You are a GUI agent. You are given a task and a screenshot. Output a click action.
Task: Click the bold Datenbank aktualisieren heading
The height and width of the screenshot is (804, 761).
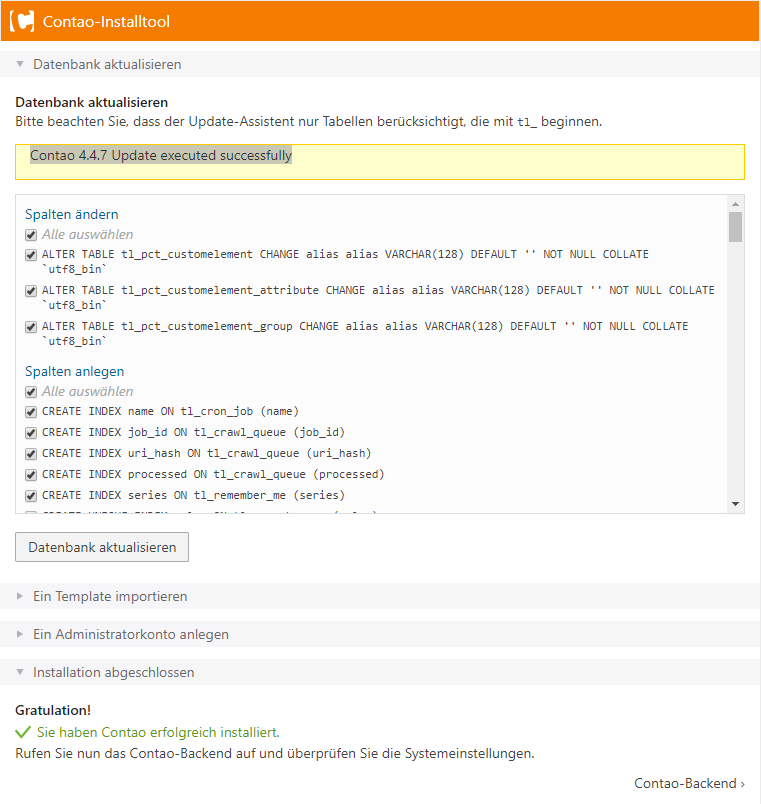(x=92, y=102)
